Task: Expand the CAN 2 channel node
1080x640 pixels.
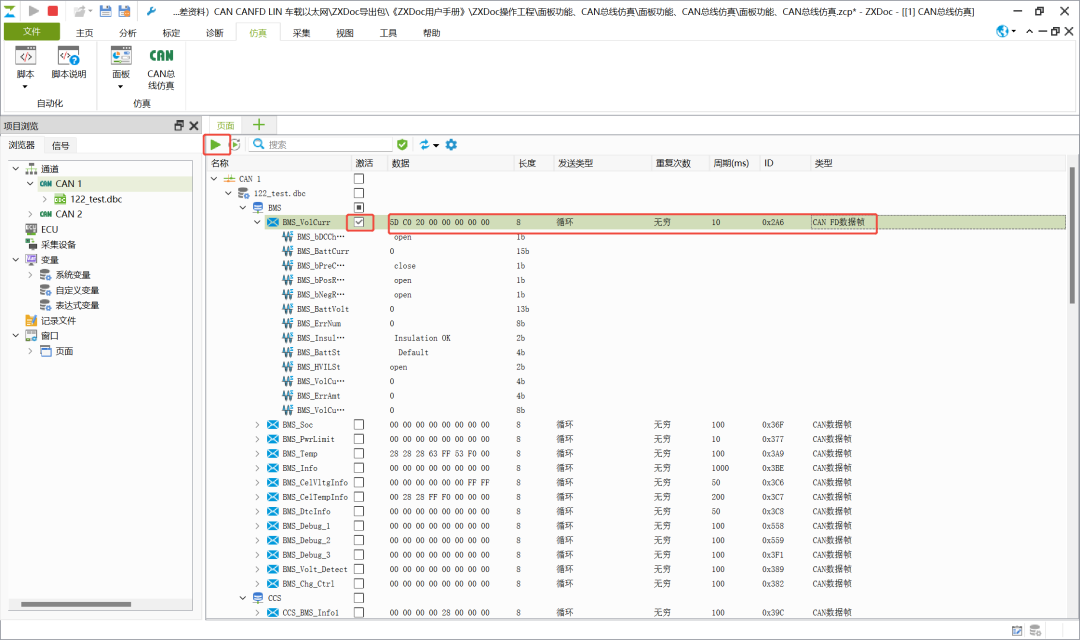Action: (31, 214)
